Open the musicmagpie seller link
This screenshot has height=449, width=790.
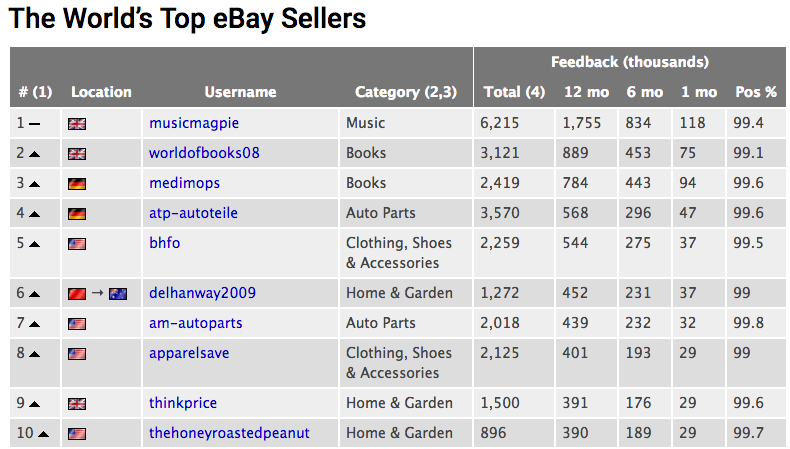[x=194, y=123]
